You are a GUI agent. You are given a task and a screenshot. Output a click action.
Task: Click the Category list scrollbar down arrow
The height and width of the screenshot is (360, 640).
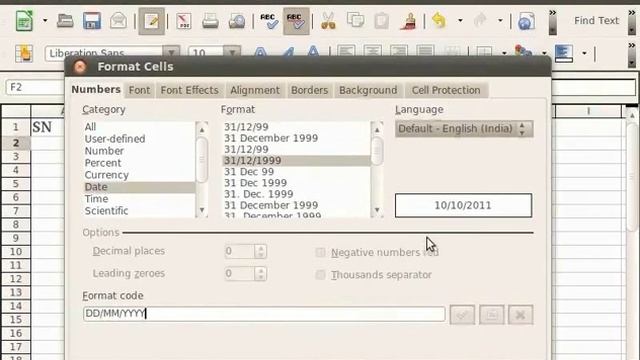(202, 210)
